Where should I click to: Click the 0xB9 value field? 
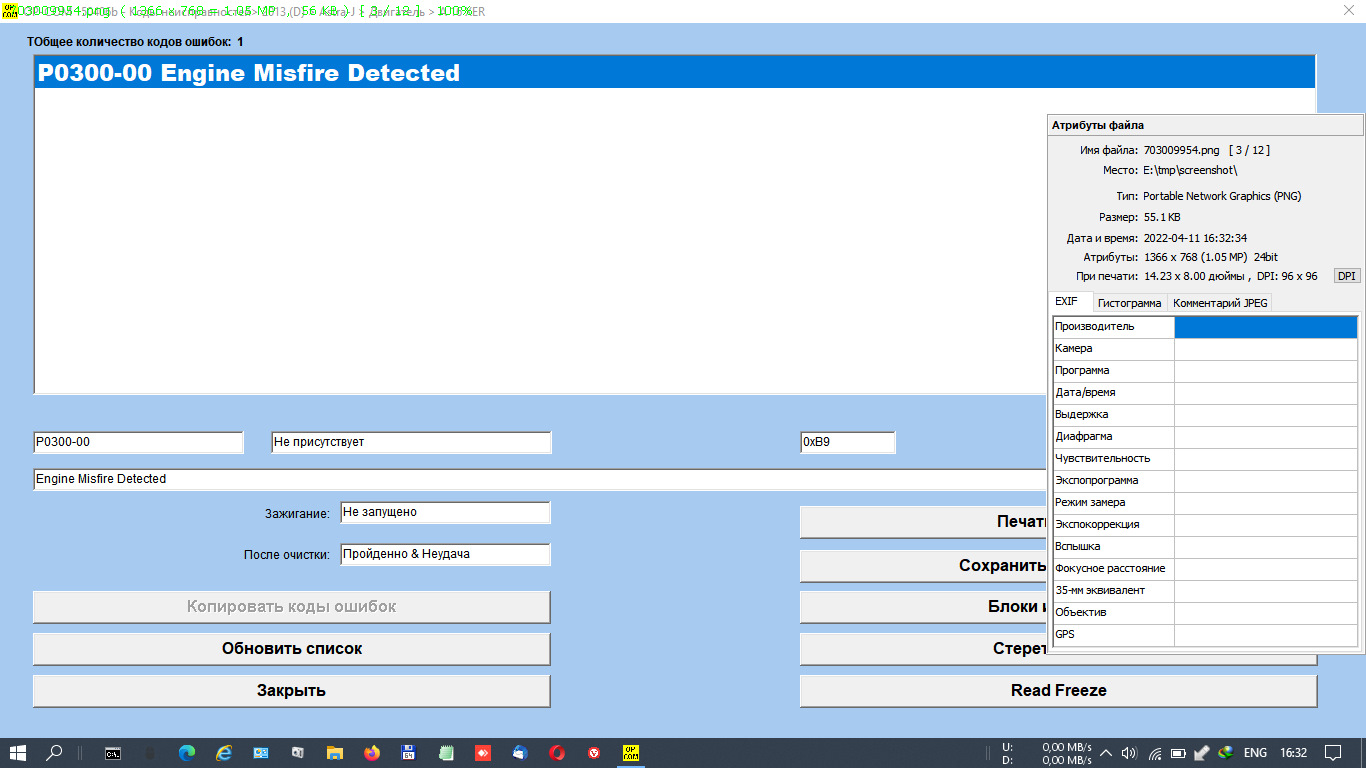point(847,442)
